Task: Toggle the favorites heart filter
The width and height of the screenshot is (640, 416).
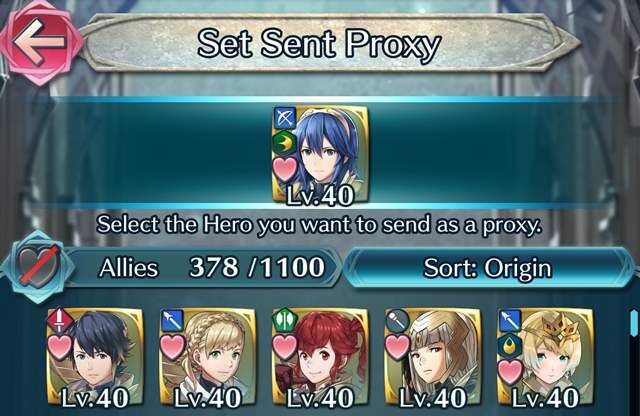Action: [38, 267]
